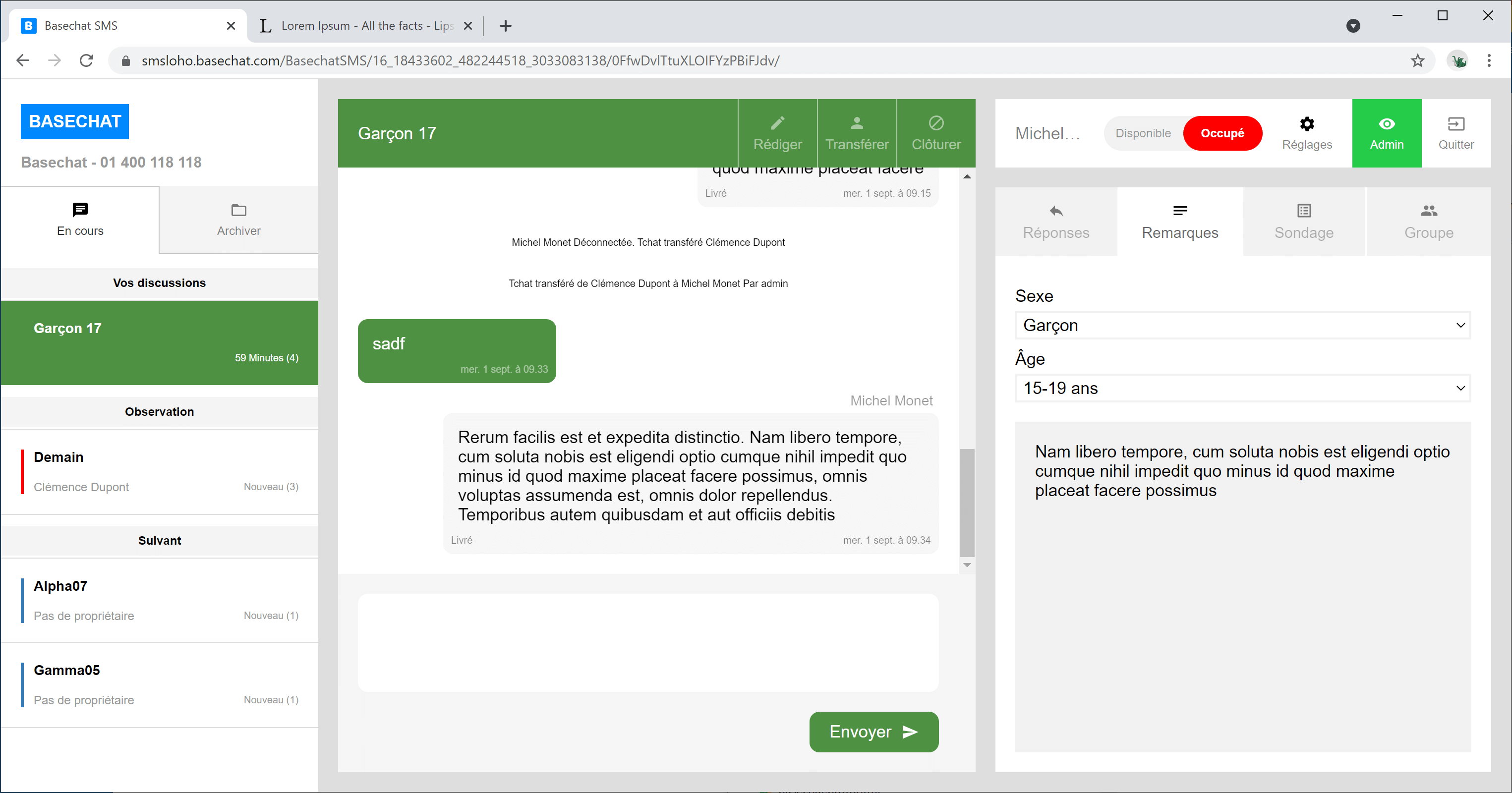Switch status to Disponible

pos(1142,133)
